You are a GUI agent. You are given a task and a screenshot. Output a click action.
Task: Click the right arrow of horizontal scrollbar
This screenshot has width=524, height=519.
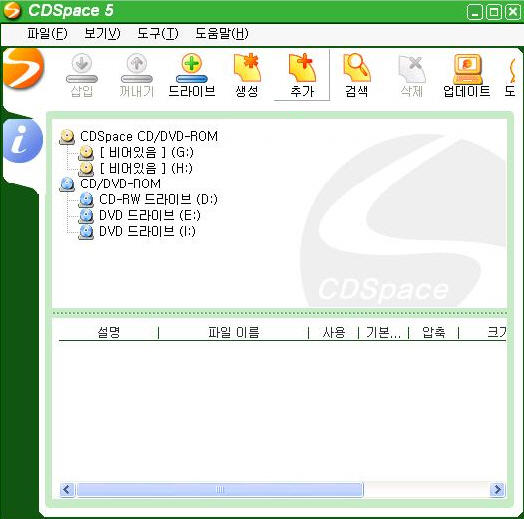click(497, 490)
